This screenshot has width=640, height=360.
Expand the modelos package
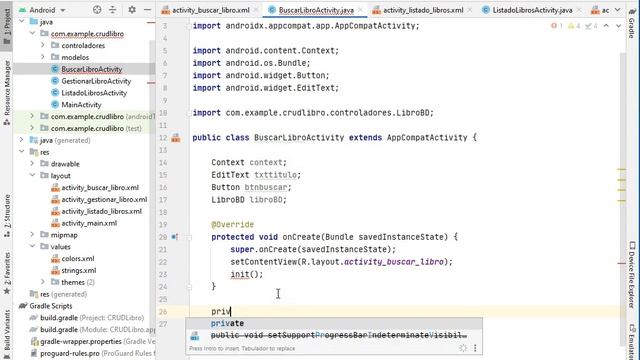click(x=43, y=57)
